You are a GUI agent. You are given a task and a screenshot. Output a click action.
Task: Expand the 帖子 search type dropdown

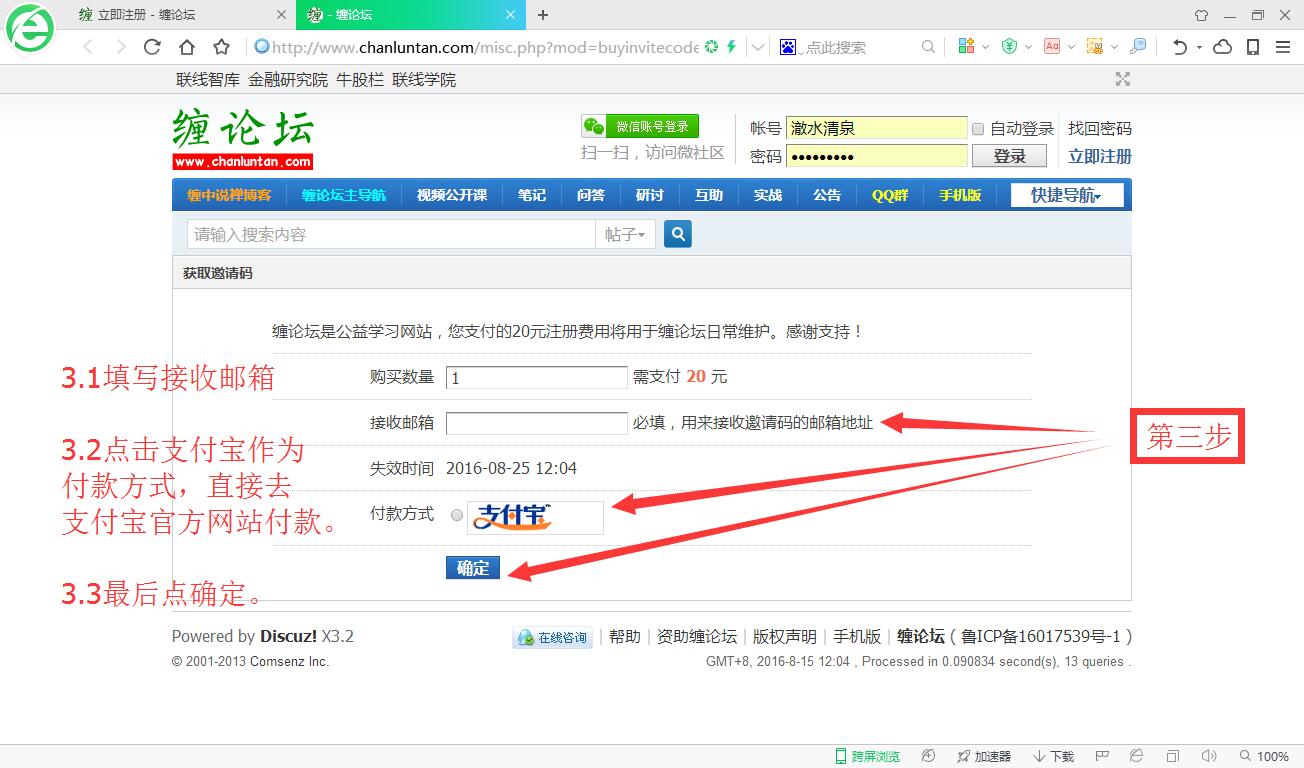pos(625,234)
